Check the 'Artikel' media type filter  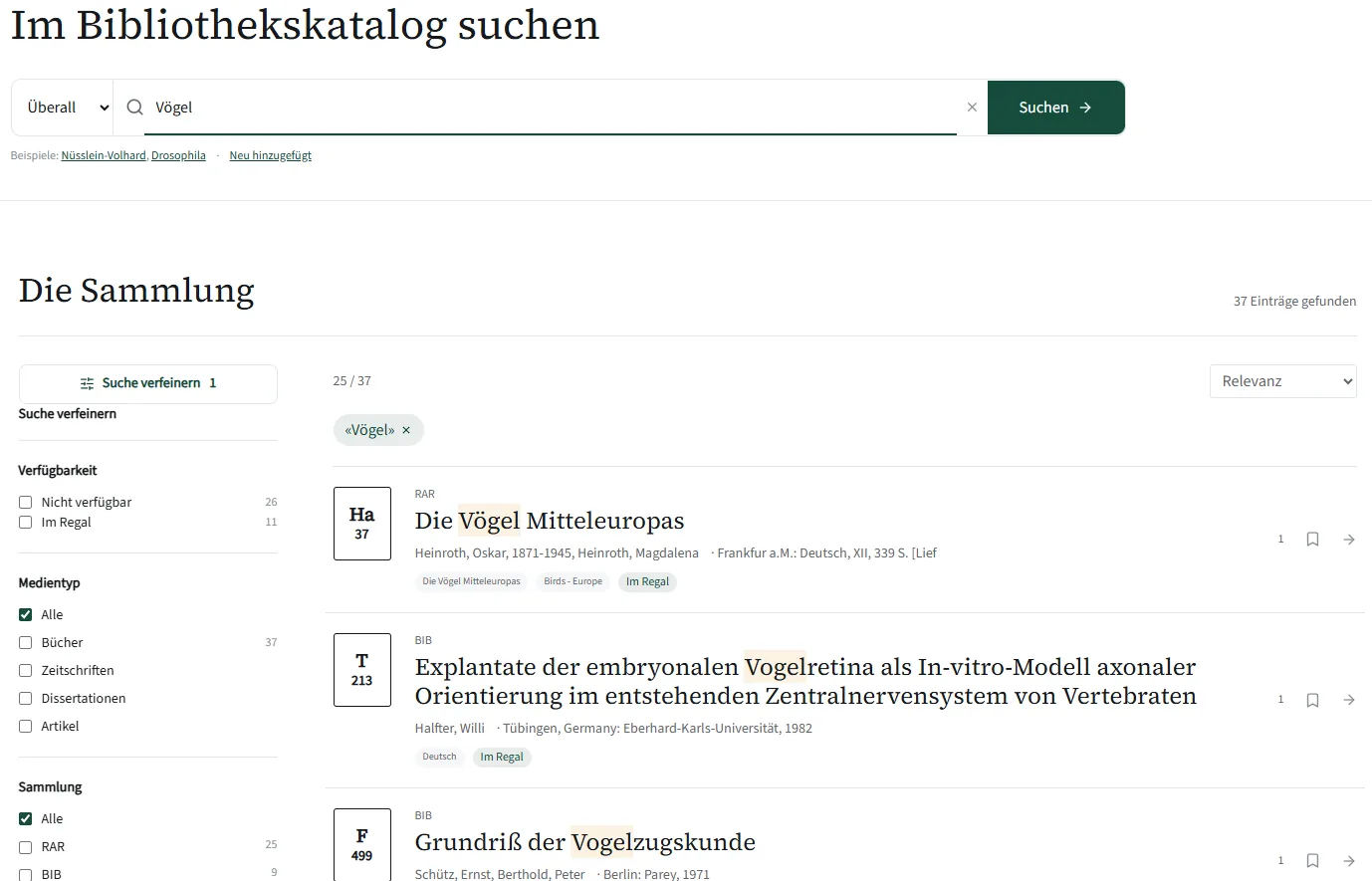[26, 727]
